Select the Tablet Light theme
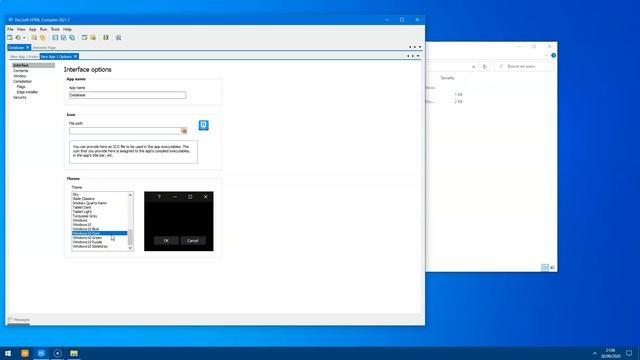Screen dimensions: 640x360 [x=82, y=212]
